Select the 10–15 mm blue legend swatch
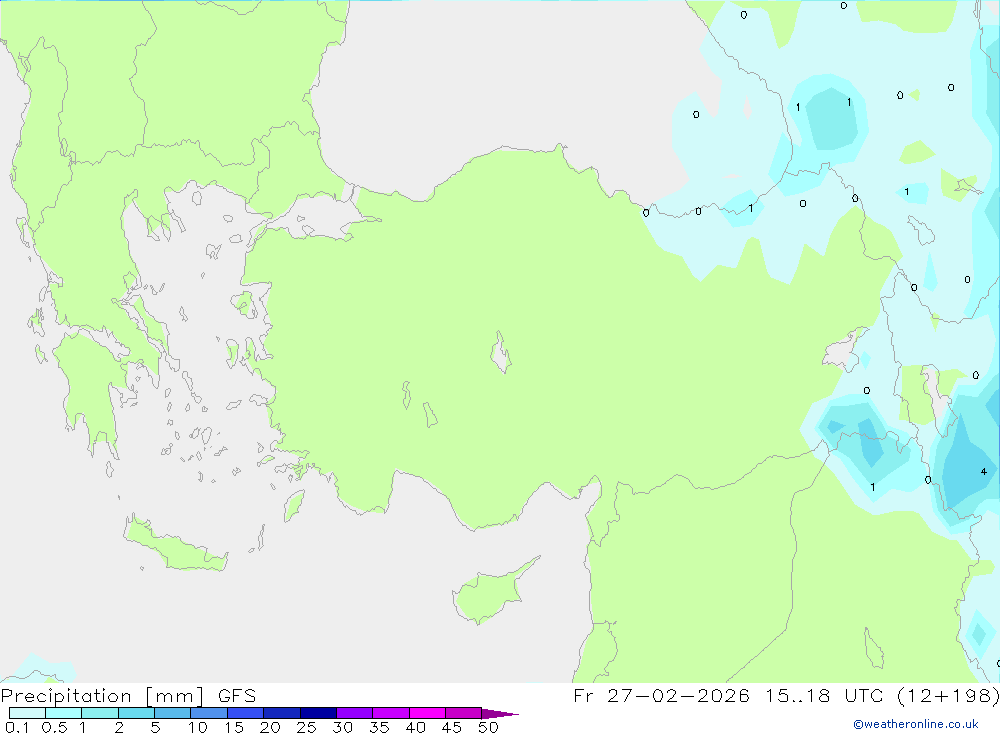 pyautogui.click(x=209, y=713)
